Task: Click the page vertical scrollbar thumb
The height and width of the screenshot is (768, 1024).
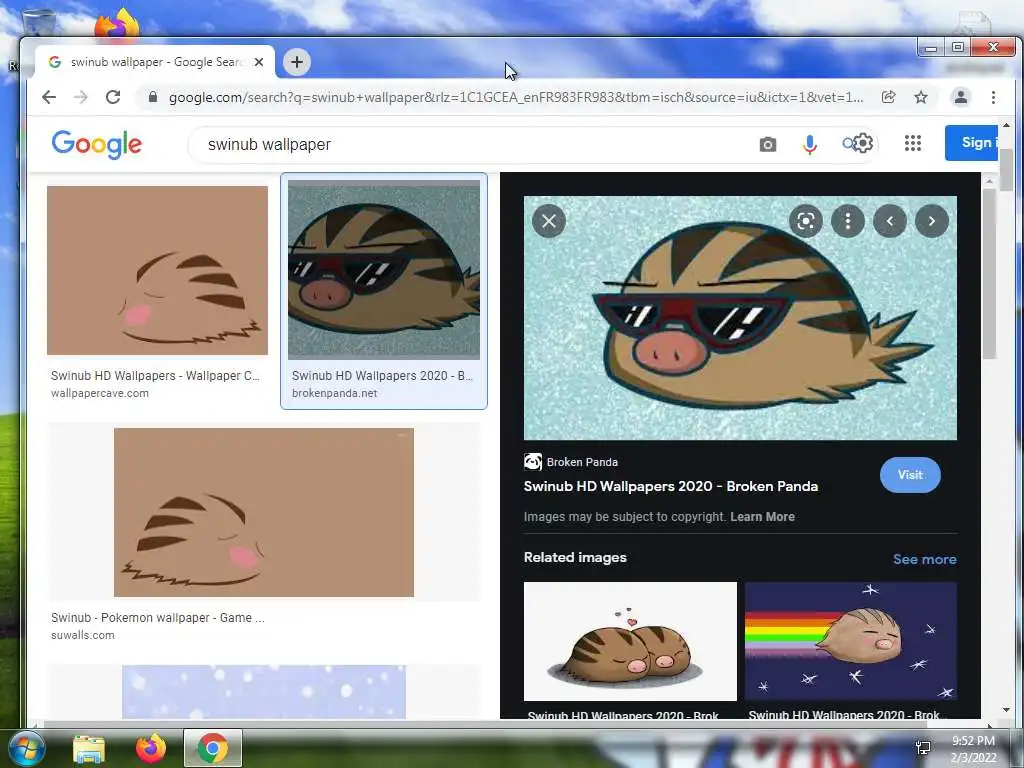Action: (x=1006, y=170)
